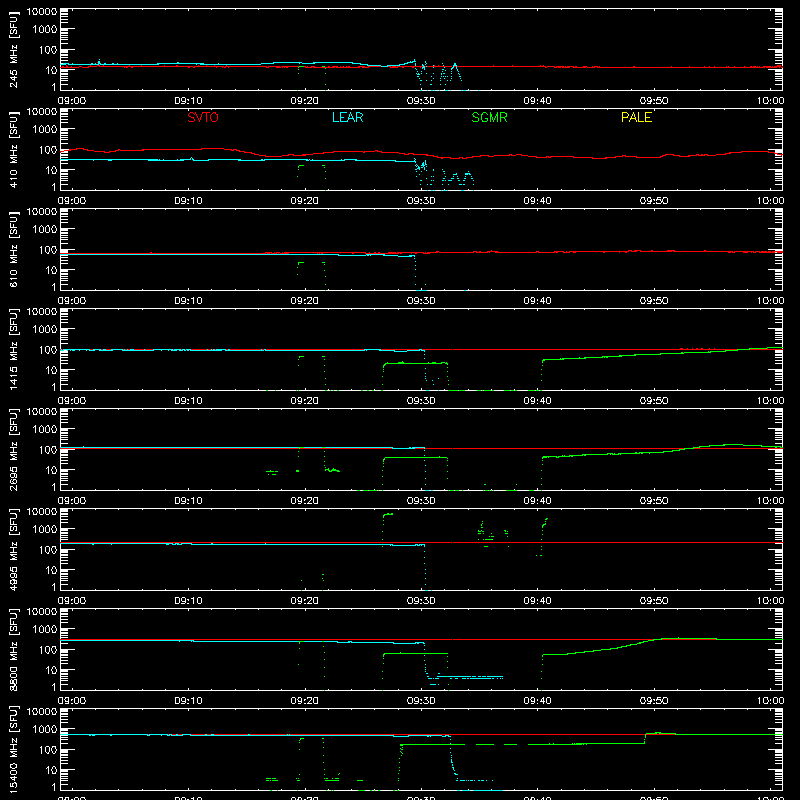Click the green SGMR legend label

(489, 117)
